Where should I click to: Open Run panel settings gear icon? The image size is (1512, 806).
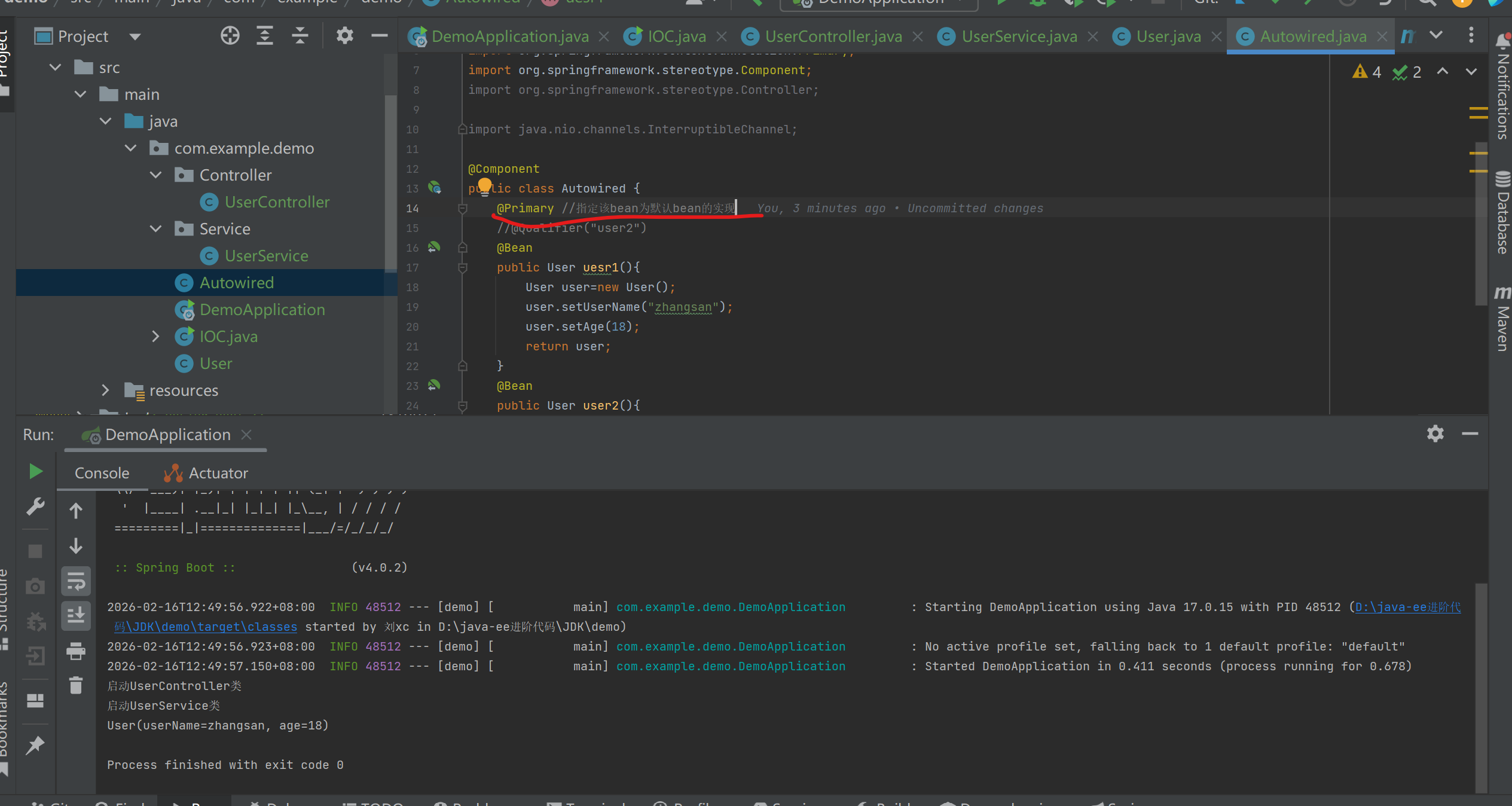point(1435,433)
